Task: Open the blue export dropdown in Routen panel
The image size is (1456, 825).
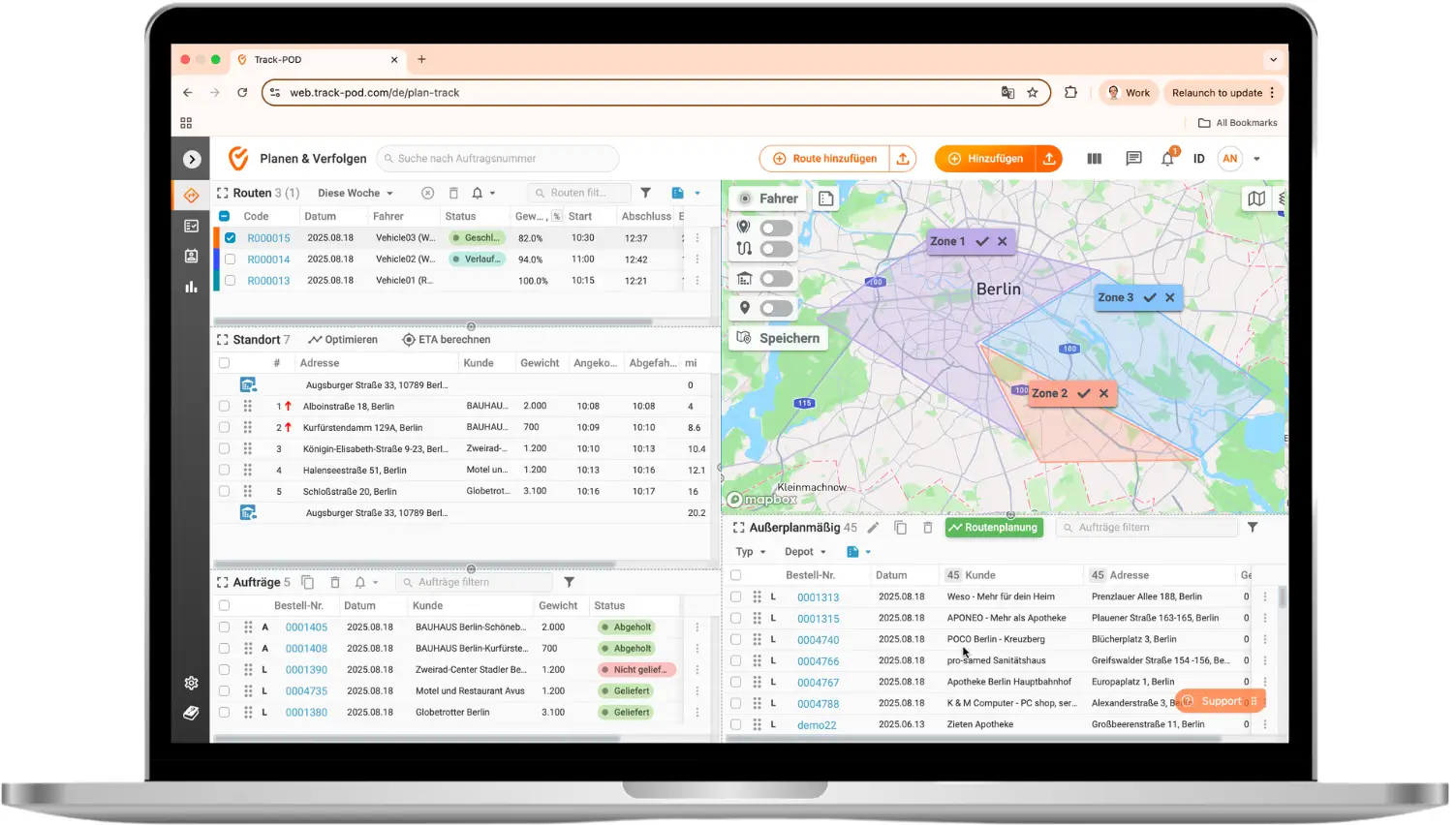Action: pos(685,193)
